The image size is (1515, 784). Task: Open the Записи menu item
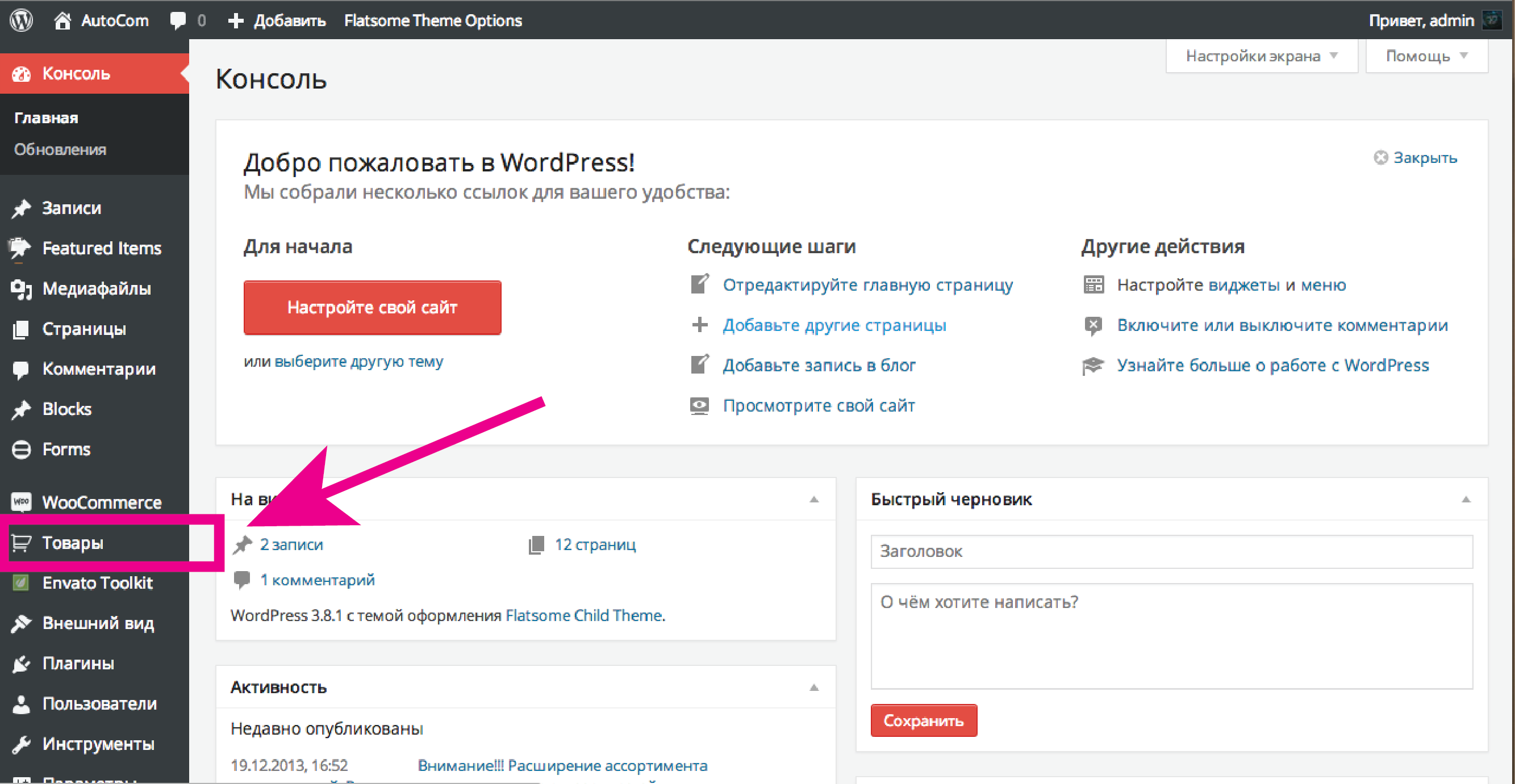coord(71,208)
